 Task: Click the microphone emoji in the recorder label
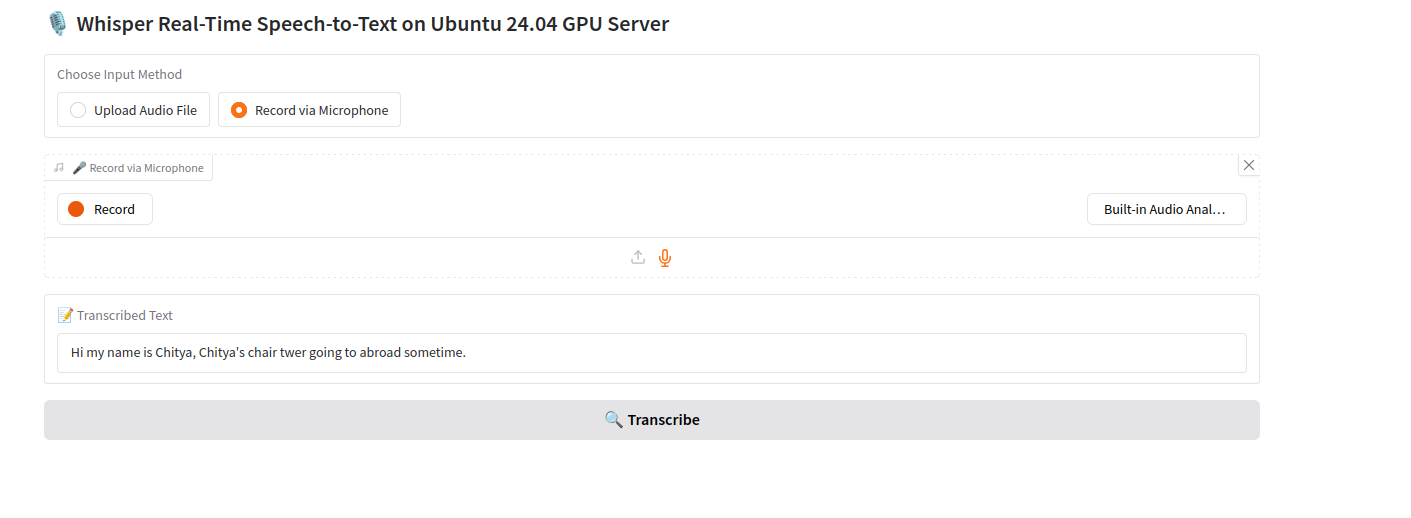tap(79, 168)
